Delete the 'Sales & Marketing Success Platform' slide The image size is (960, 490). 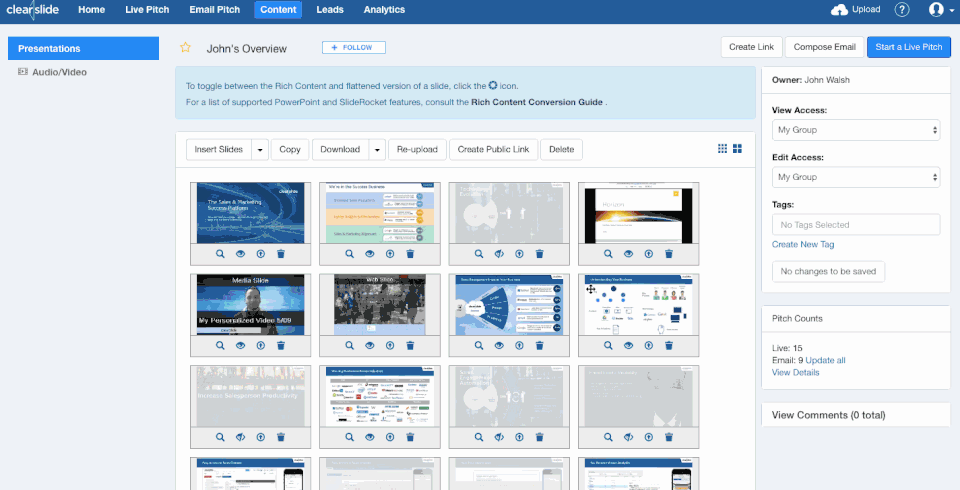tap(281, 254)
